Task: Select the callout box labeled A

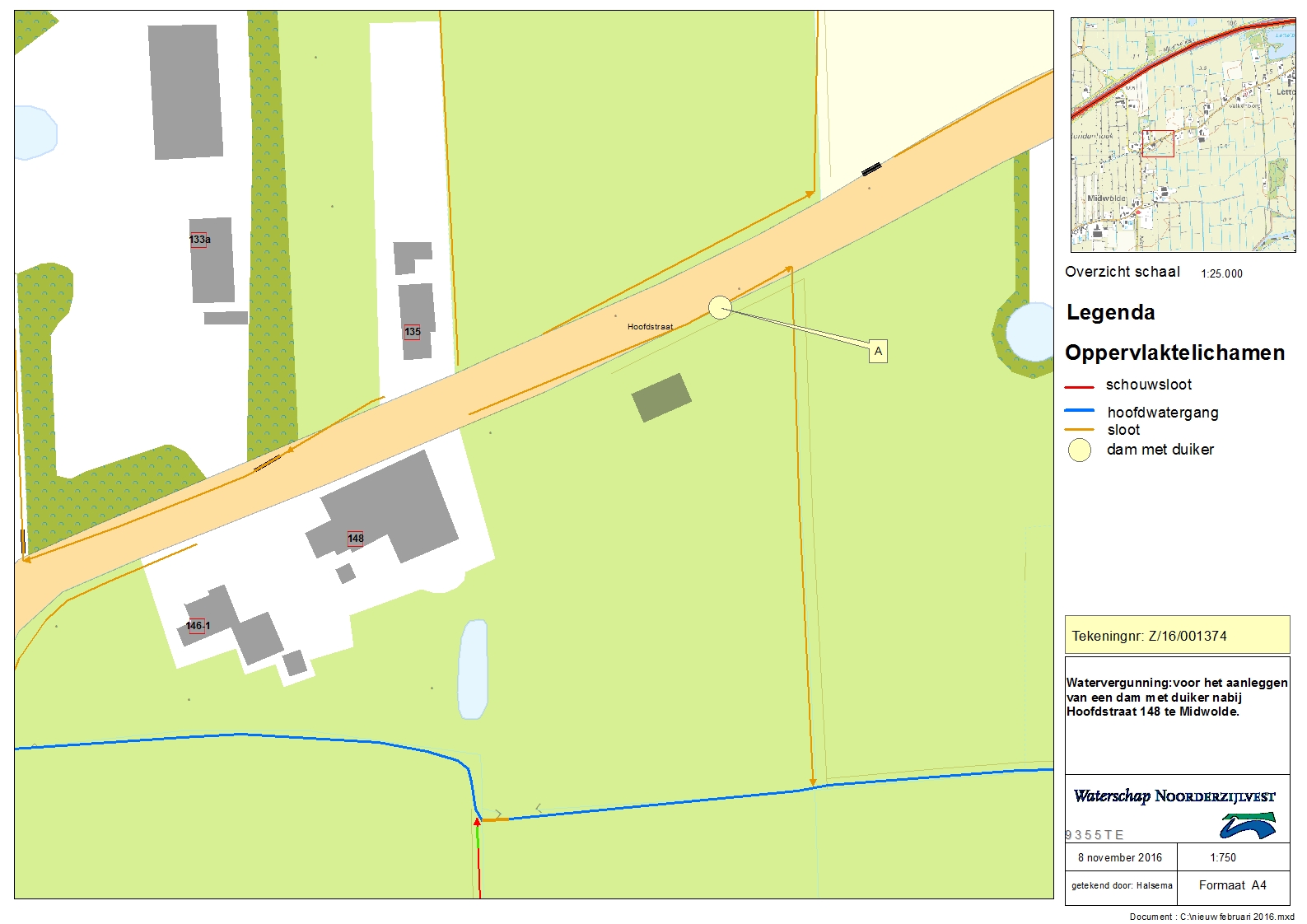Action: click(x=878, y=352)
